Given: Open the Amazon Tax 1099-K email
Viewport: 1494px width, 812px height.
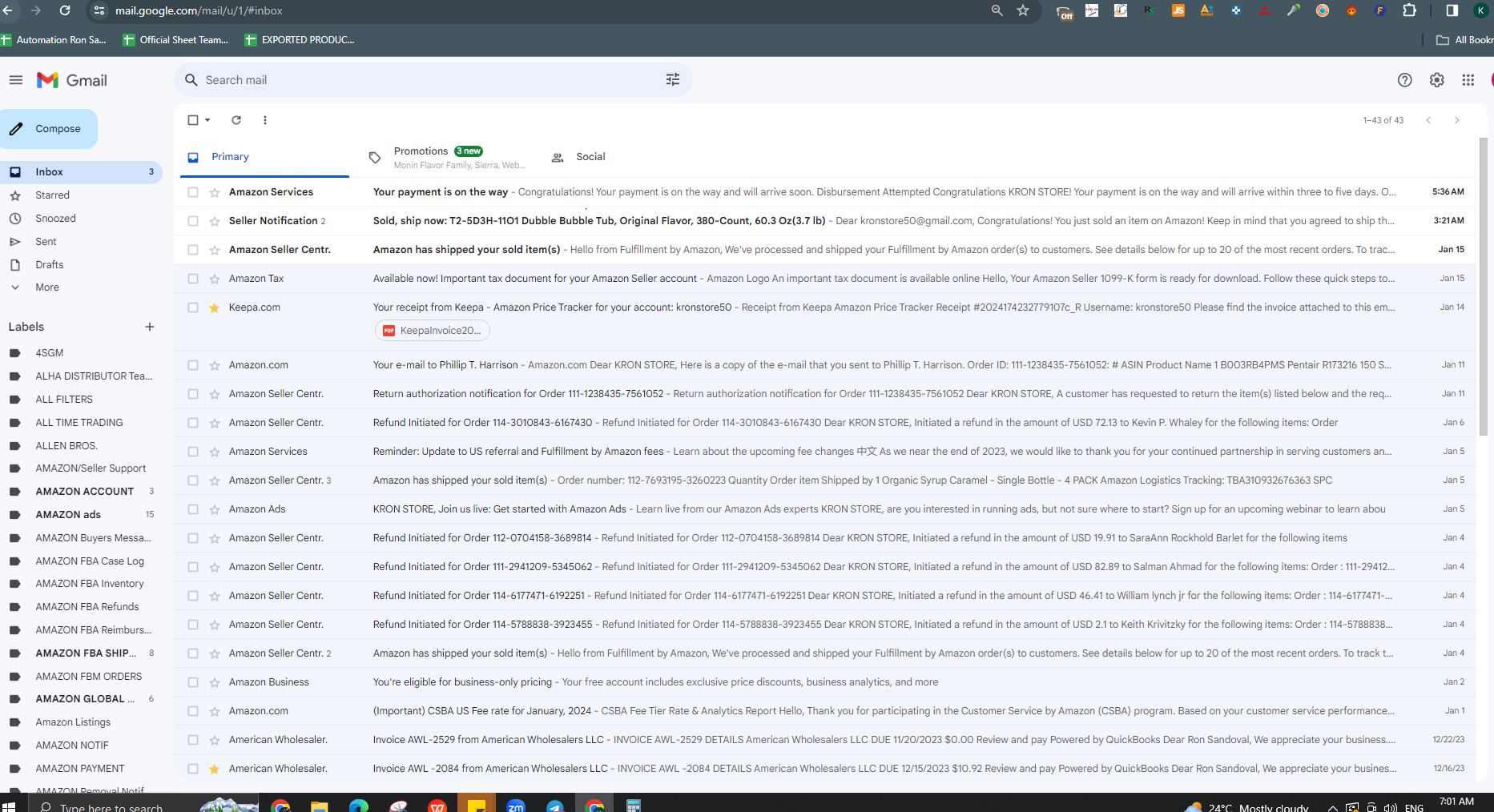Looking at the screenshot, I should pos(825,279).
